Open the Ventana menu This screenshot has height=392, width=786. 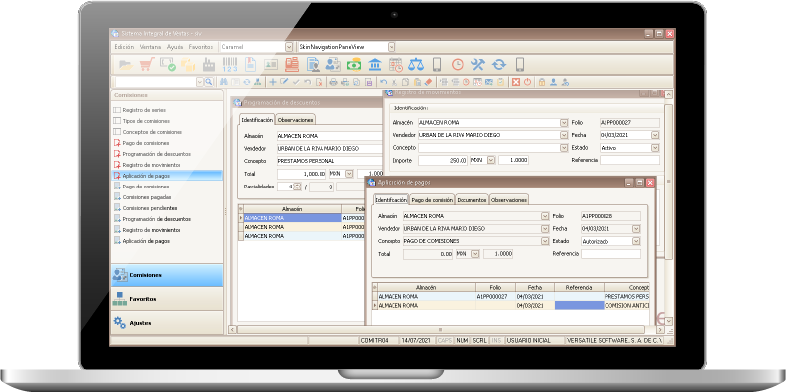pyautogui.click(x=150, y=47)
